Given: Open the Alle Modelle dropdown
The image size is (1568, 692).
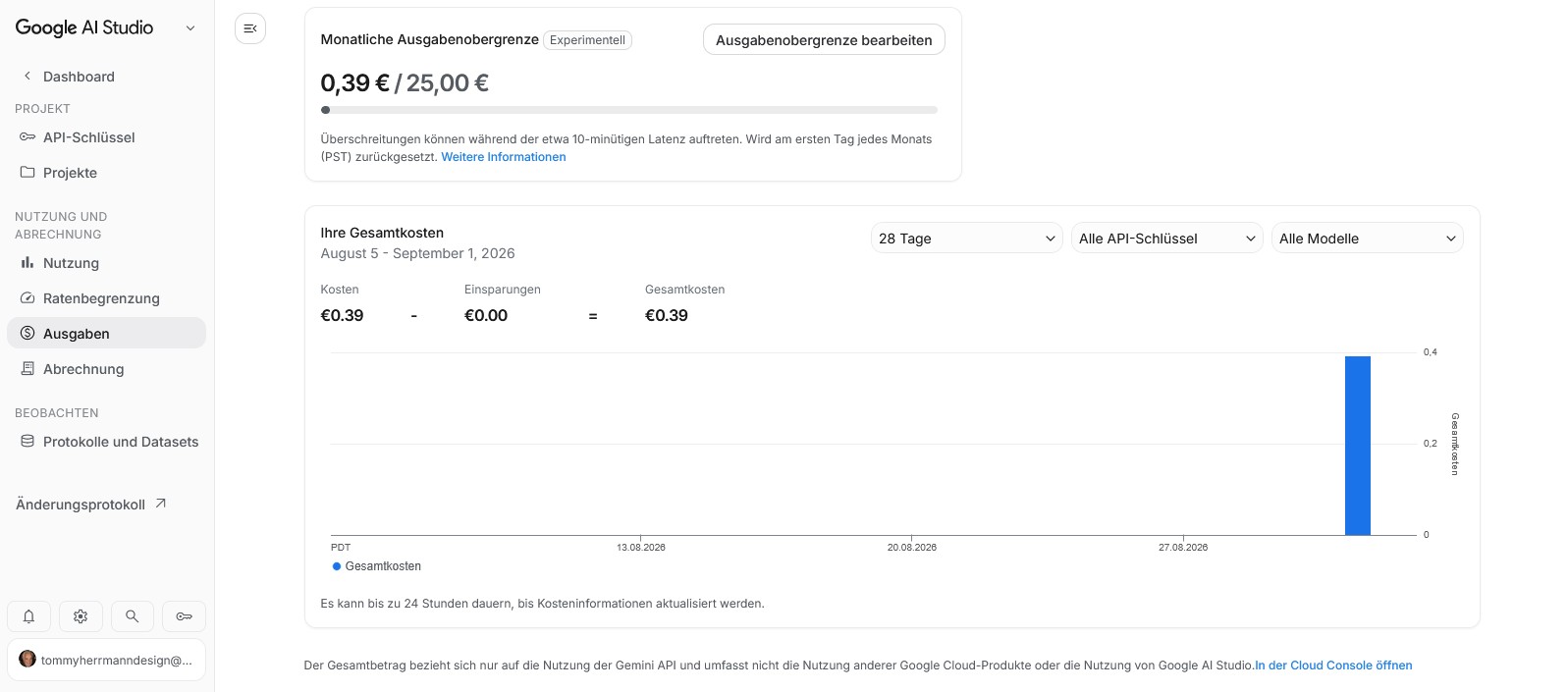Looking at the screenshot, I should [1368, 239].
